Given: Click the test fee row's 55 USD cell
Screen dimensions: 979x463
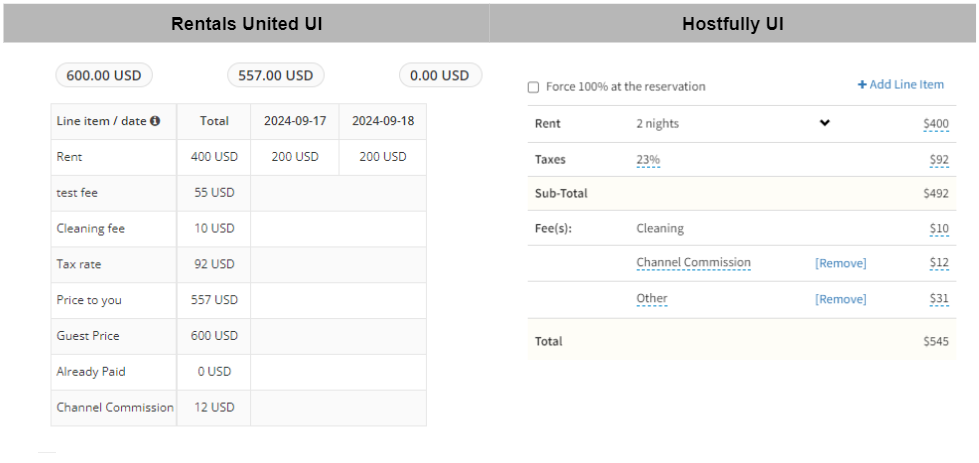Looking at the screenshot, I should (214, 193).
